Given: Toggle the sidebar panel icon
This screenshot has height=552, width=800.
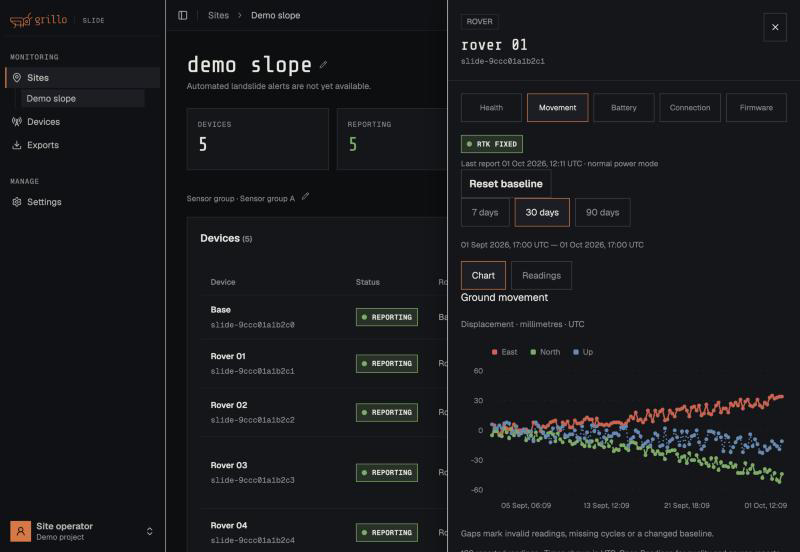Looking at the screenshot, I should (183, 15).
